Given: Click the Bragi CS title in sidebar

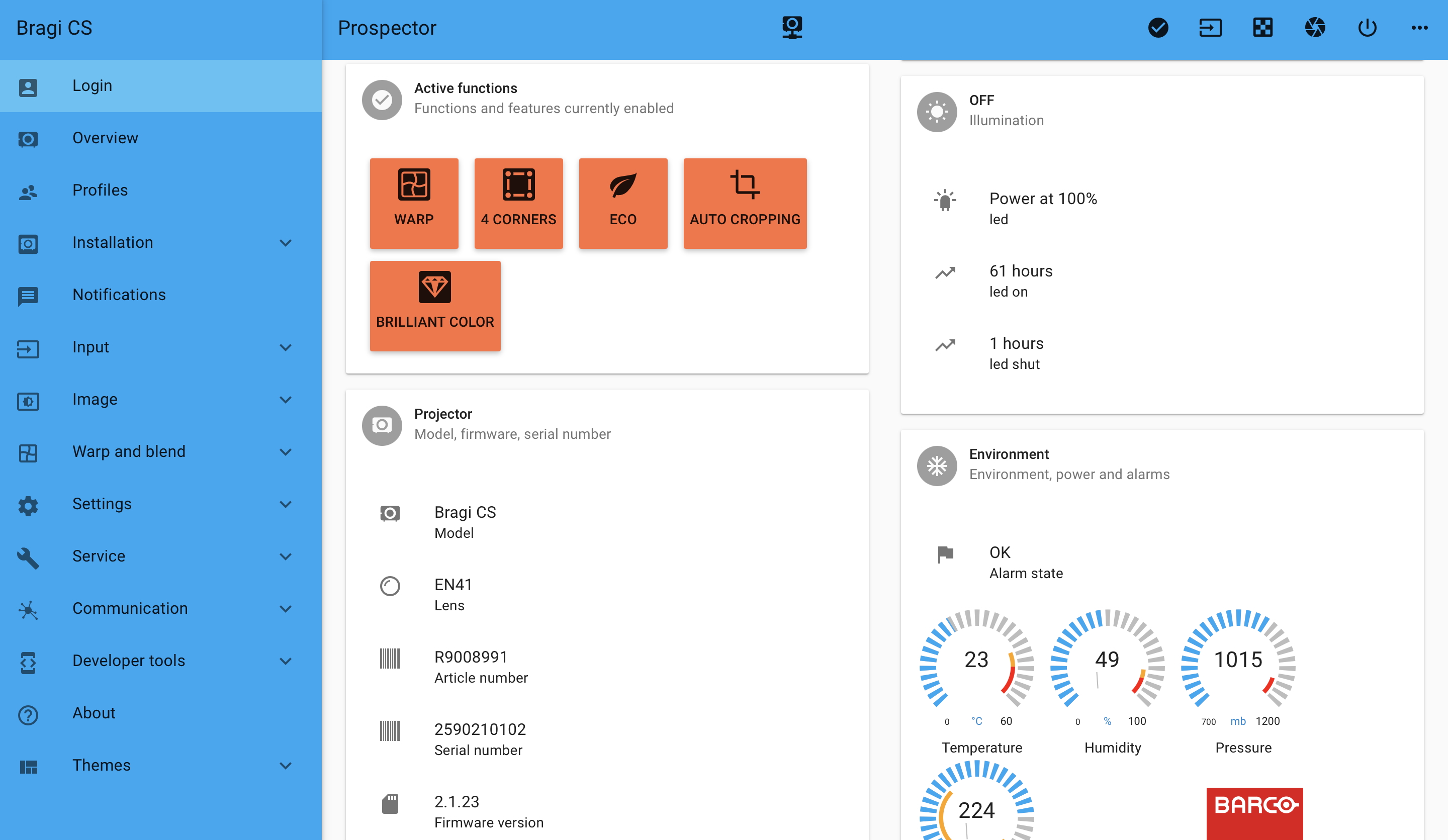Looking at the screenshot, I should (54, 28).
